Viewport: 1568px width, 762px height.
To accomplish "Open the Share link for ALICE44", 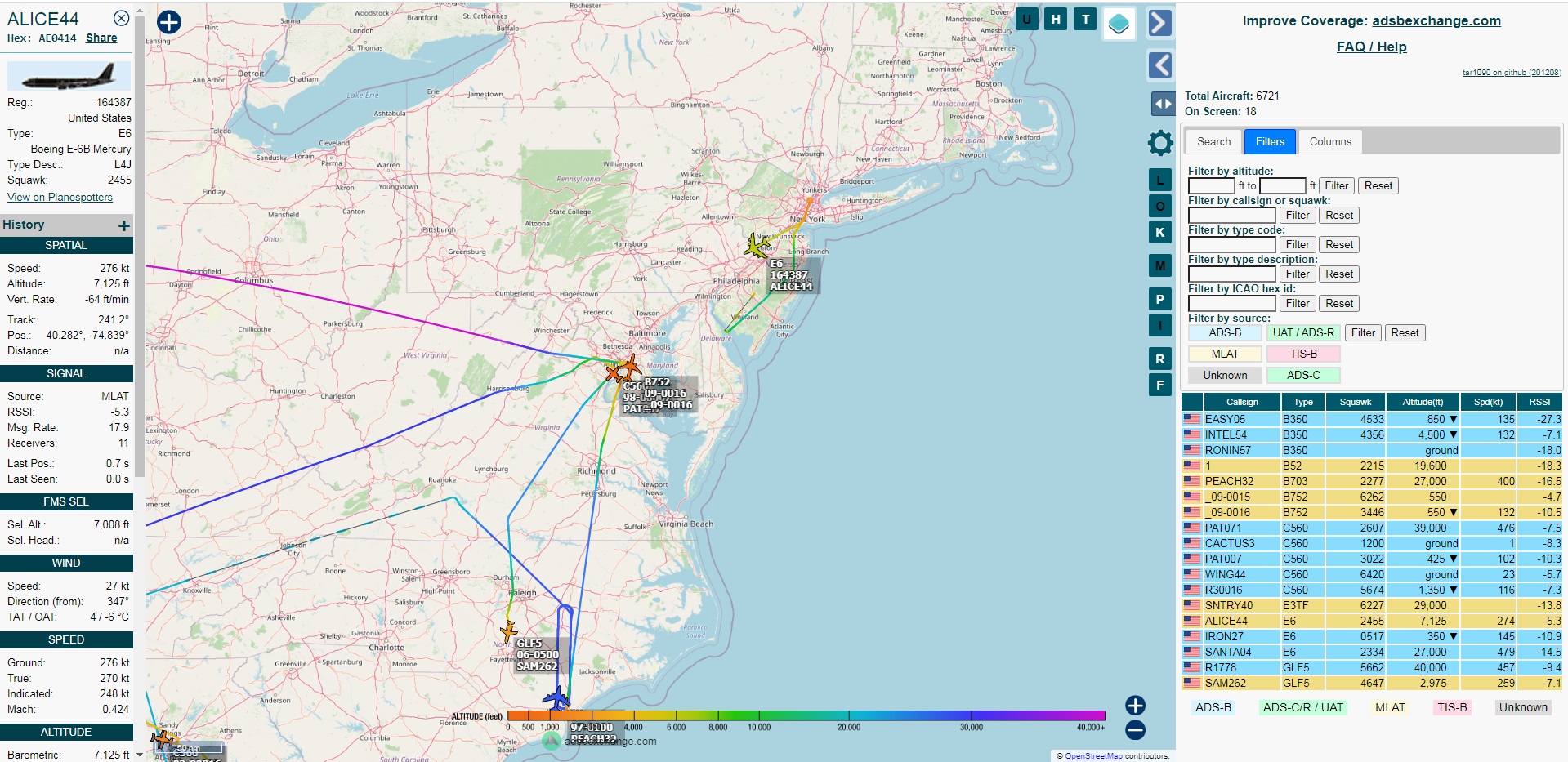I will point(101,38).
